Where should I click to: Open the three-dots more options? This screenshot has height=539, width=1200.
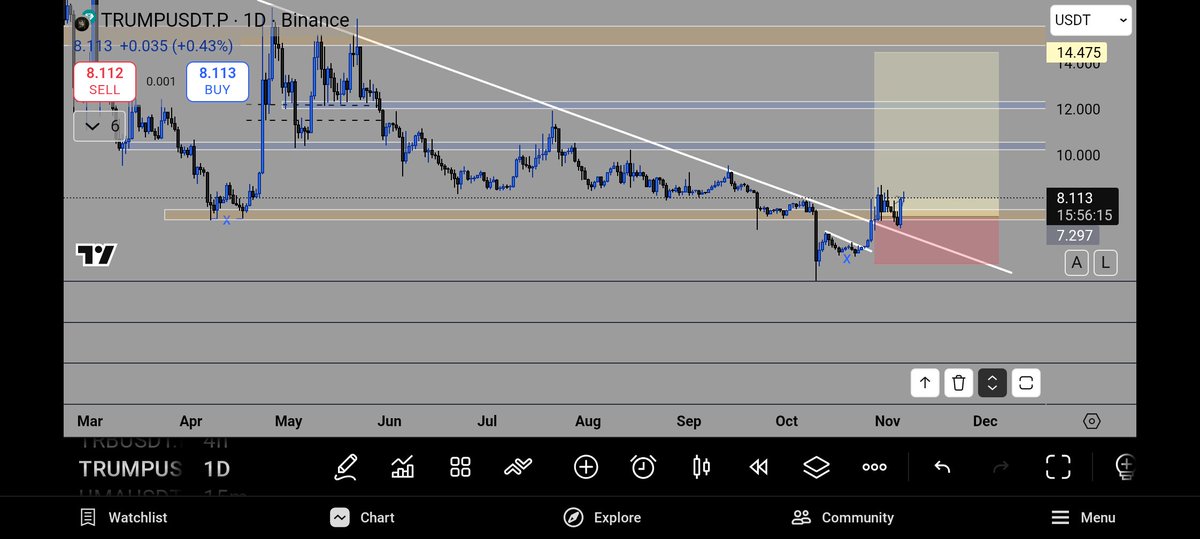point(874,466)
